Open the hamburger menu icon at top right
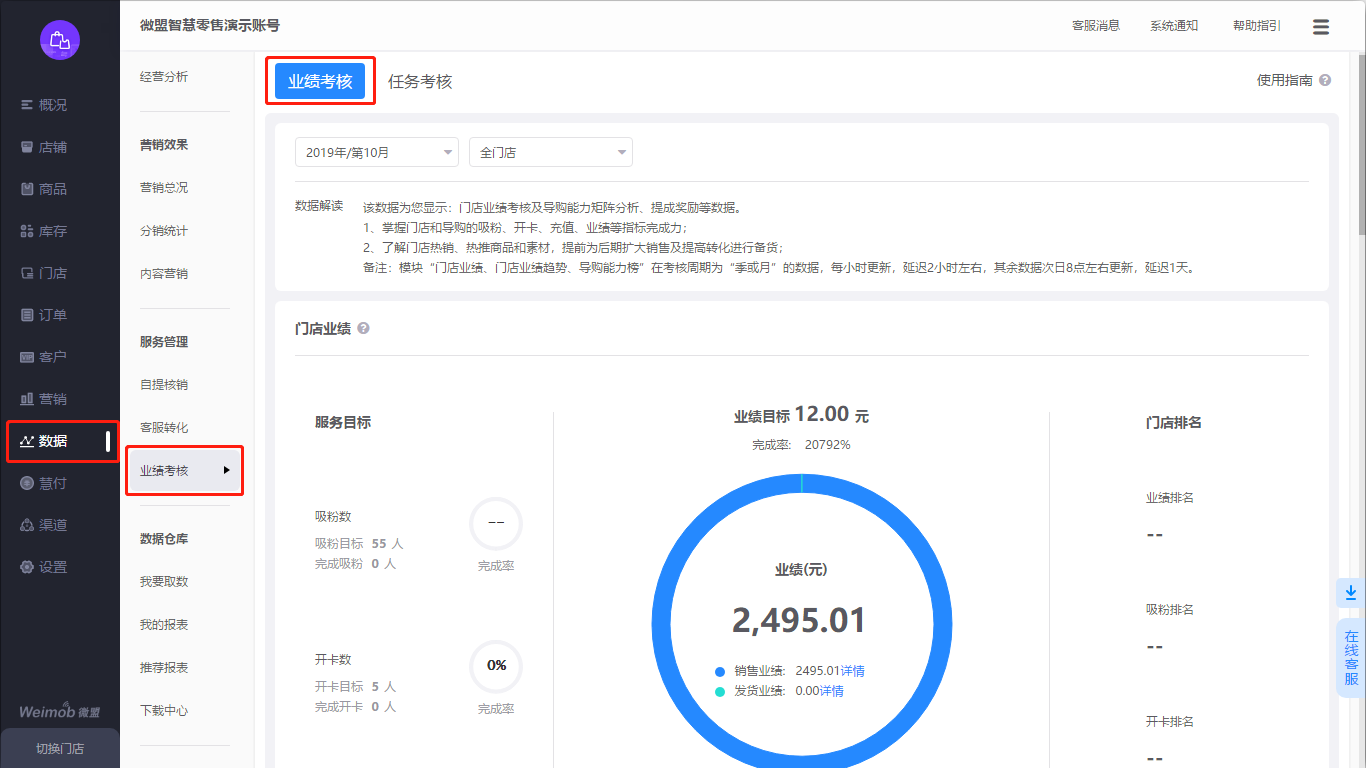Image resolution: width=1366 pixels, height=768 pixels. [1321, 27]
